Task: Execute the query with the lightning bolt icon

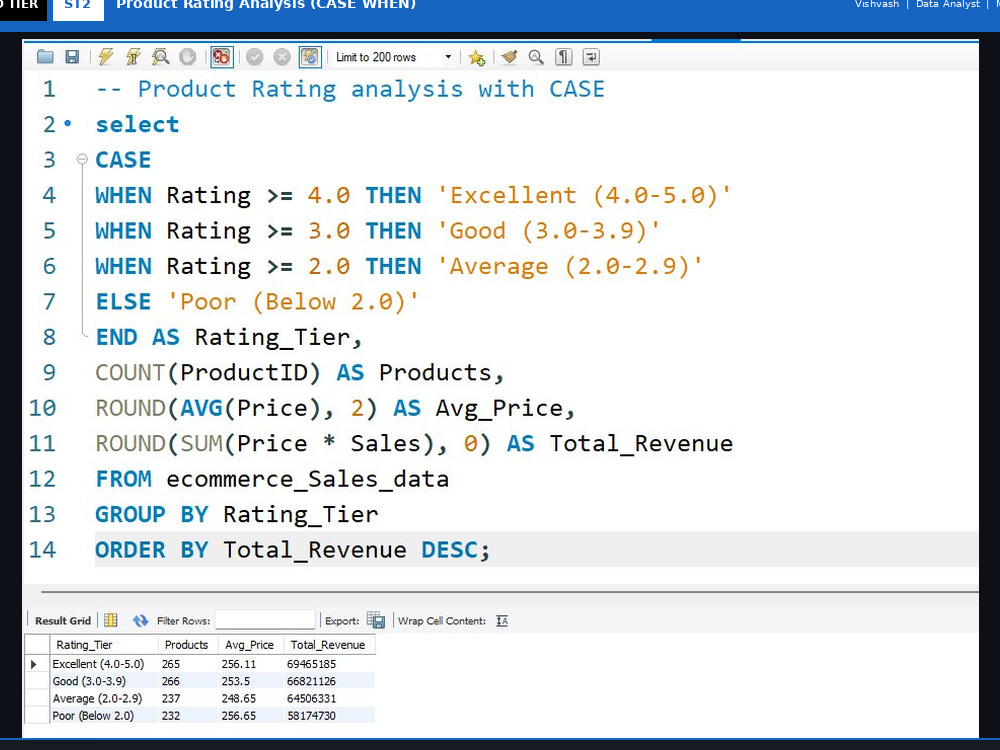Action: (x=106, y=57)
